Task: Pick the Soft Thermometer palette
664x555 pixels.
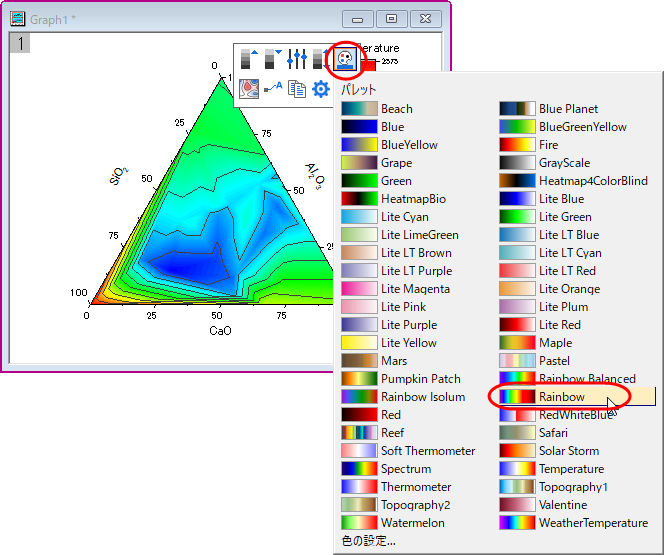Action: (x=408, y=450)
